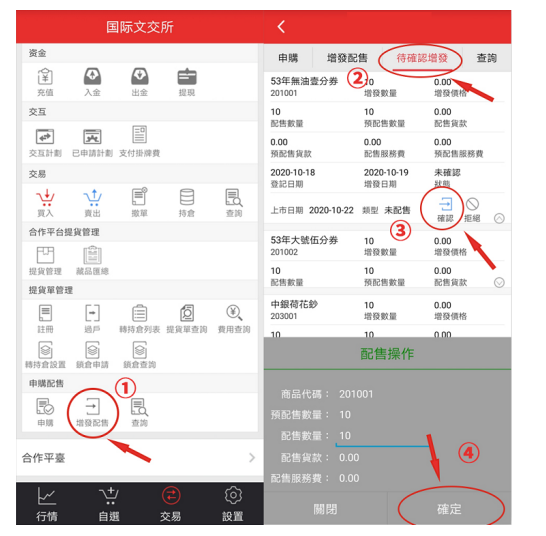Open the 持倉 holdings icon
The height and width of the screenshot is (536, 546).
pyautogui.click(x=187, y=203)
